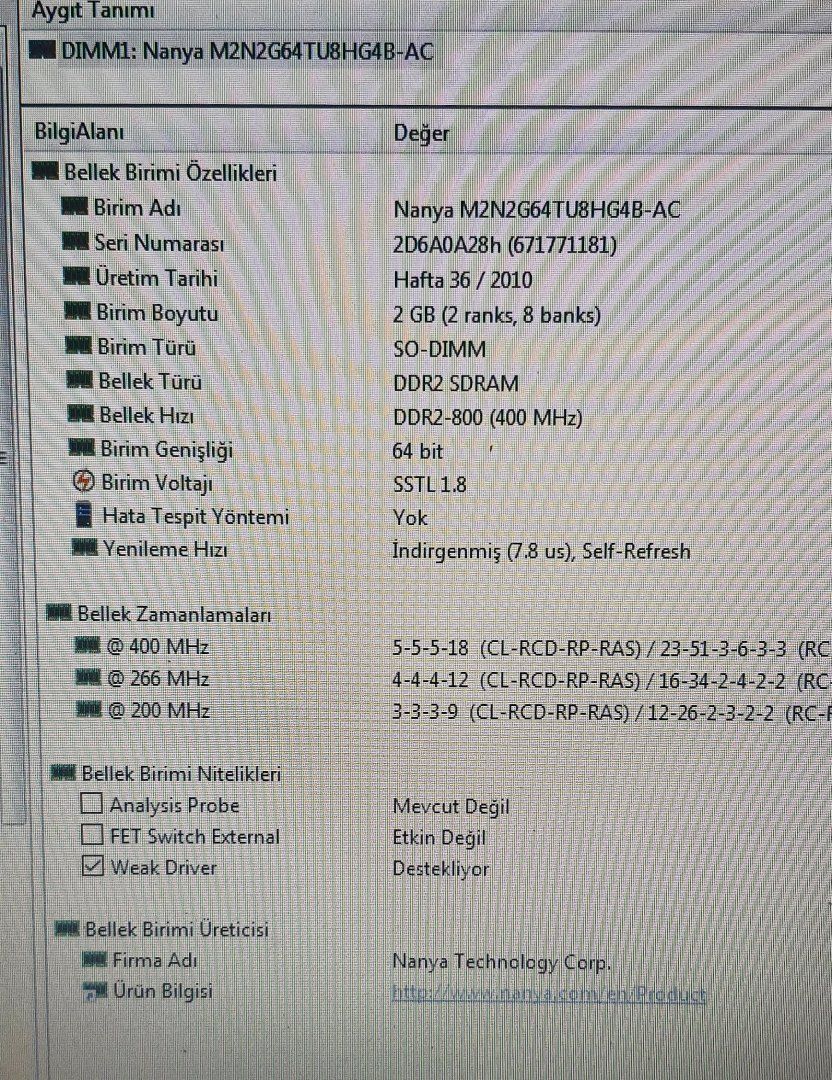Click icon next to @ 266 MHz
Screen dimensions: 832x1080
88,678
